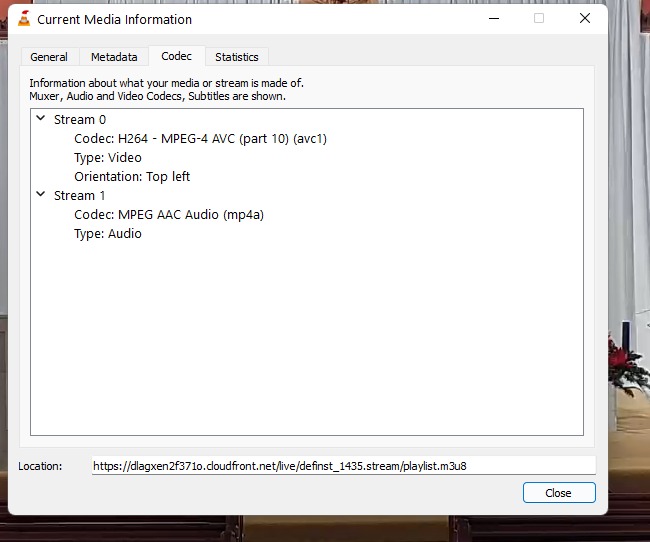Screen dimensions: 650x542
Task: Click the VLC cone icon in title bar
Action: 24,19
